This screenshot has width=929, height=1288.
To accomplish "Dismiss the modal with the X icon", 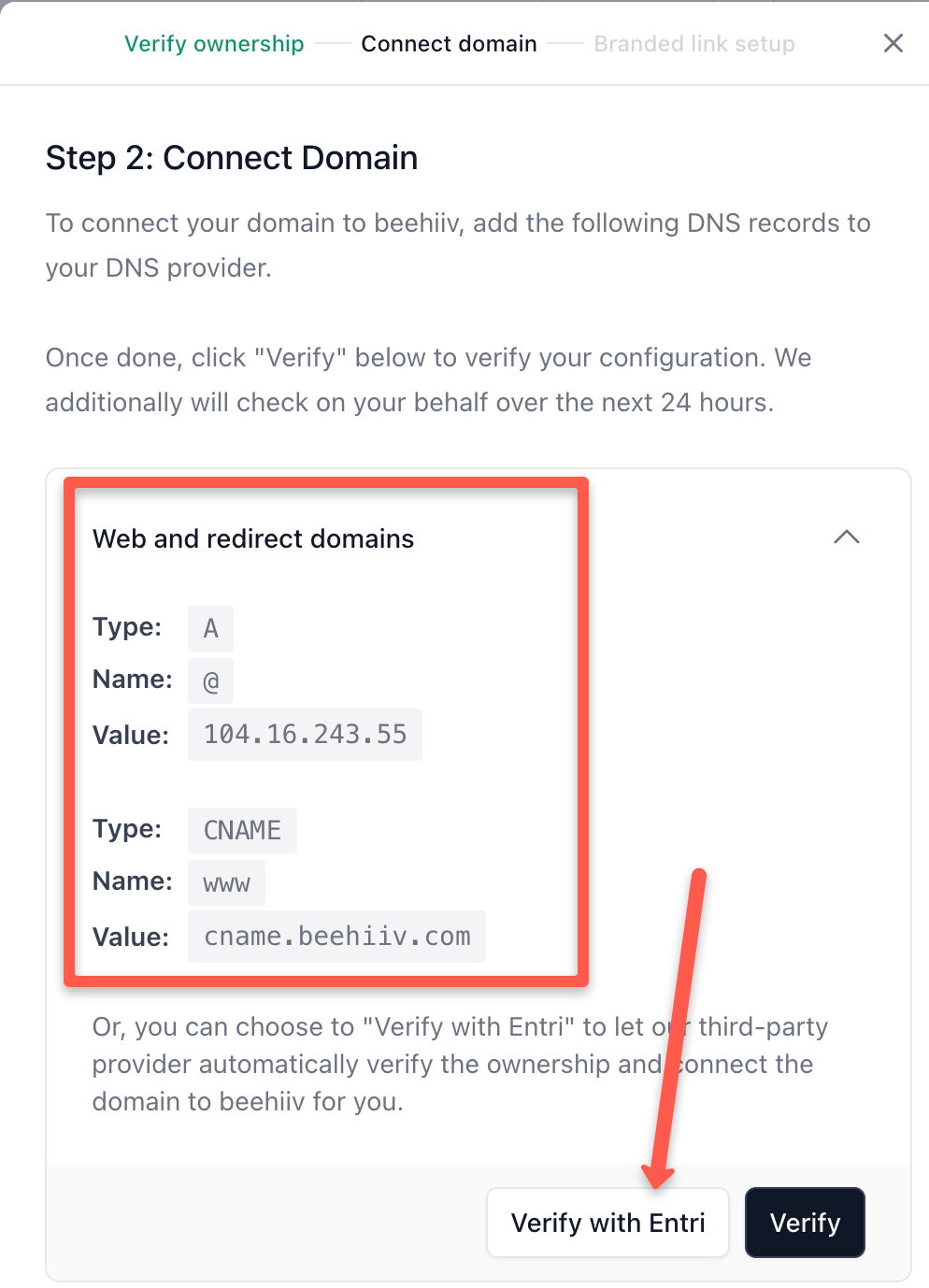I will [893, 43].
